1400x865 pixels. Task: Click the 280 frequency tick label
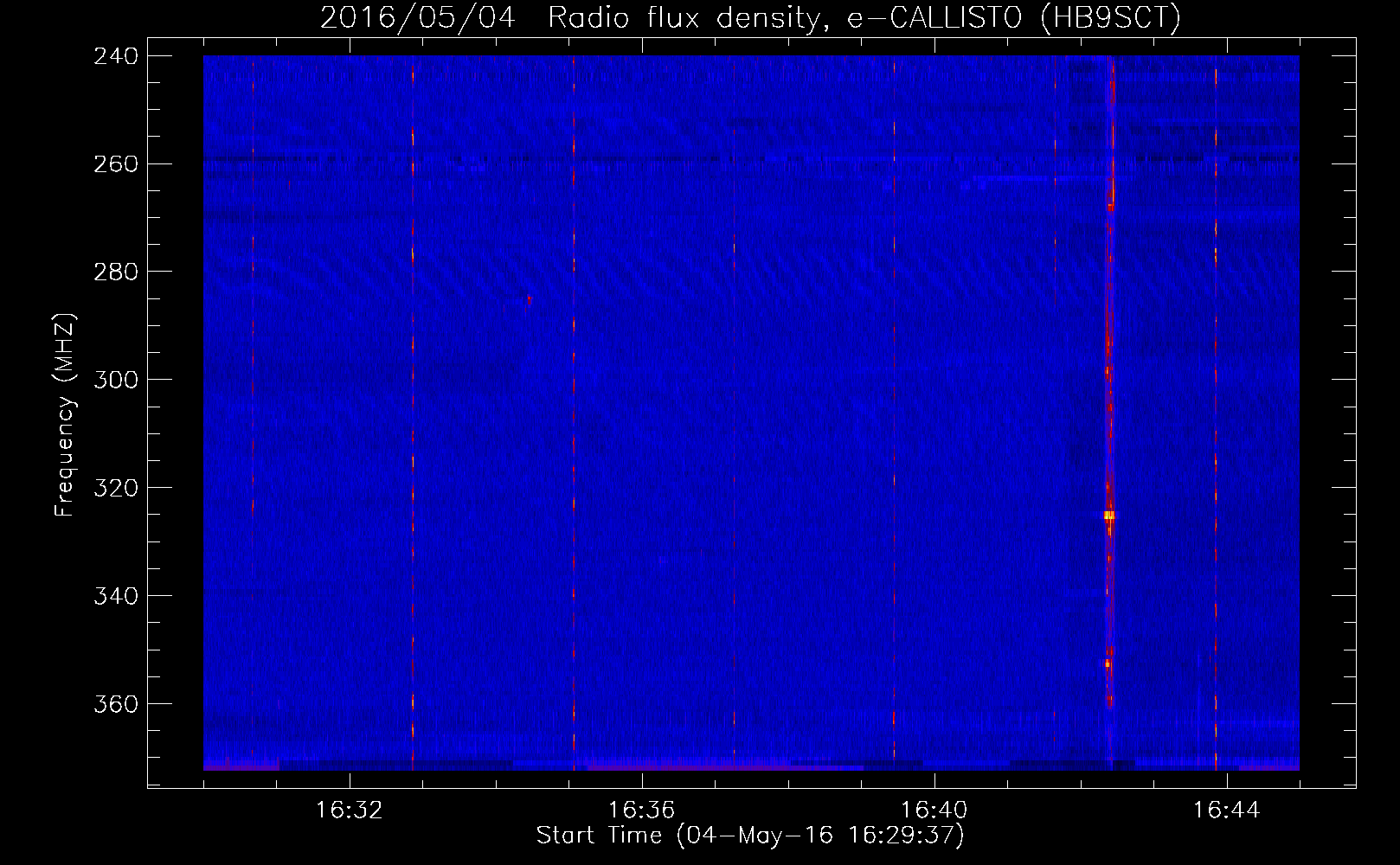[115, 272]
